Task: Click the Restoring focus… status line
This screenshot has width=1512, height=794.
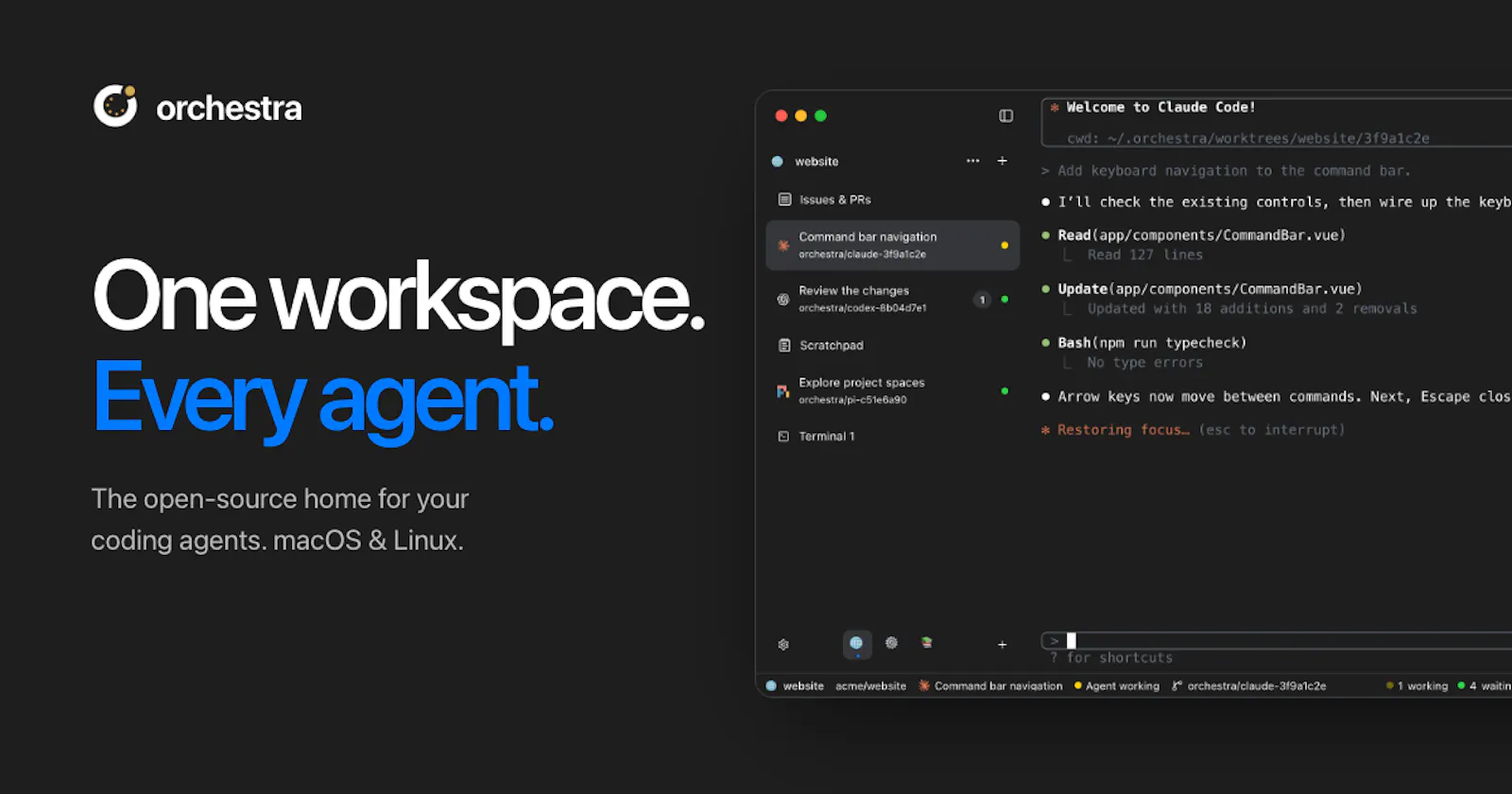Action: pyautogui.click(x=1192, y=430)
